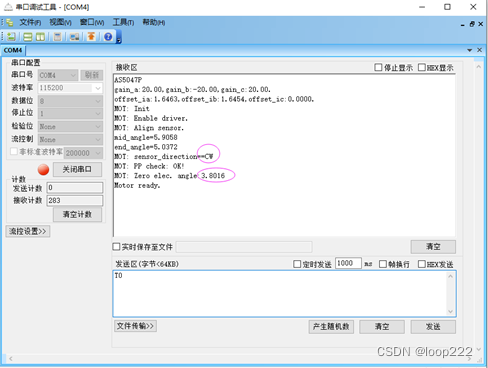
Task: Click the 'MOT: Enable driver.' line
Action: pos(151,118)
